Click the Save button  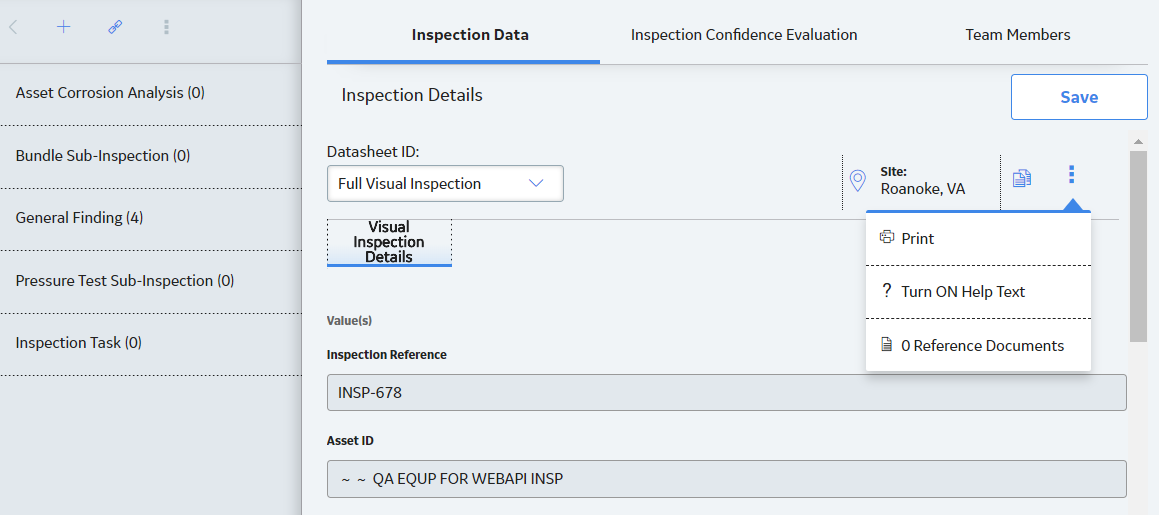click(1079, 97)
